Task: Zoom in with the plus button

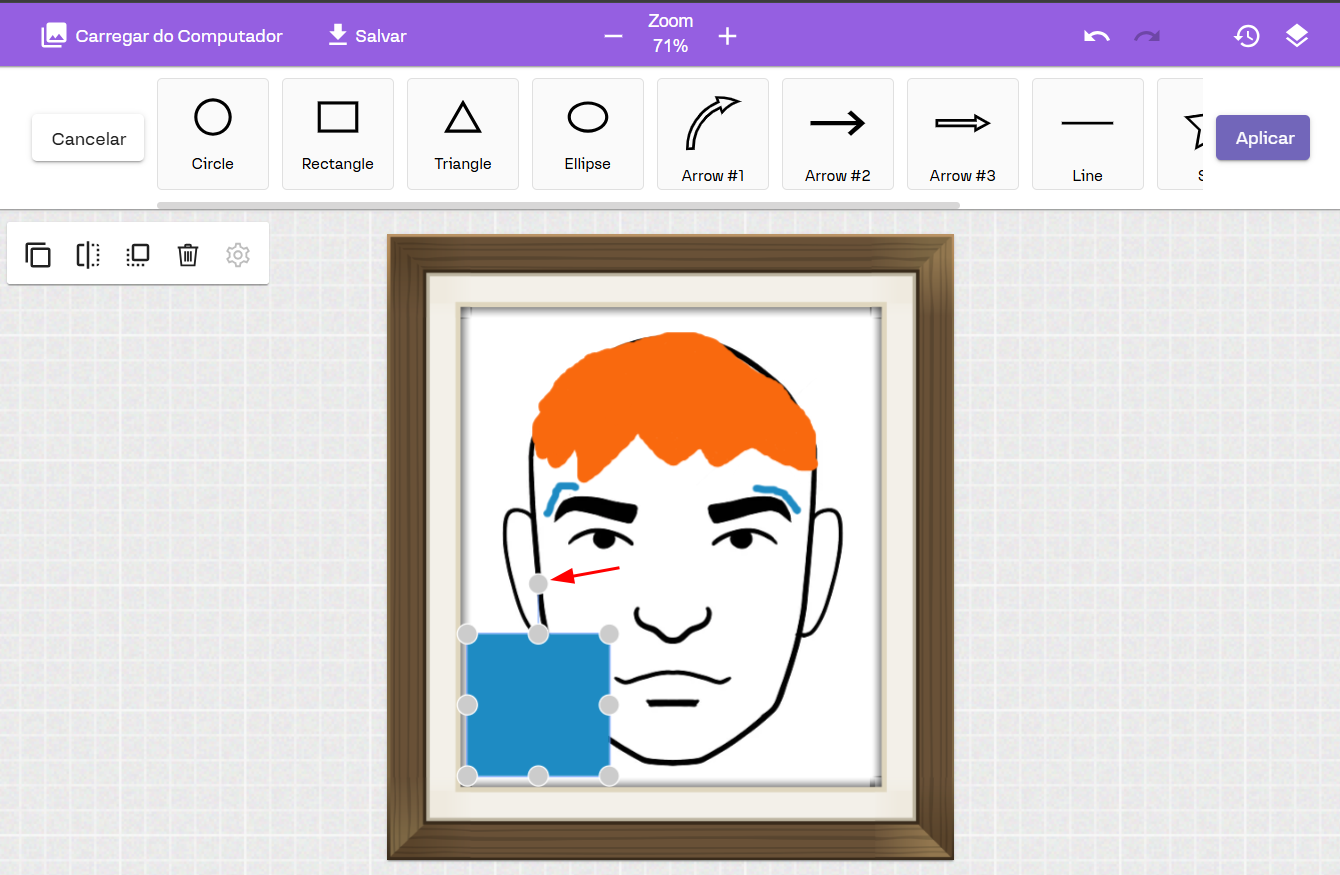Action: tap(727, 37)
